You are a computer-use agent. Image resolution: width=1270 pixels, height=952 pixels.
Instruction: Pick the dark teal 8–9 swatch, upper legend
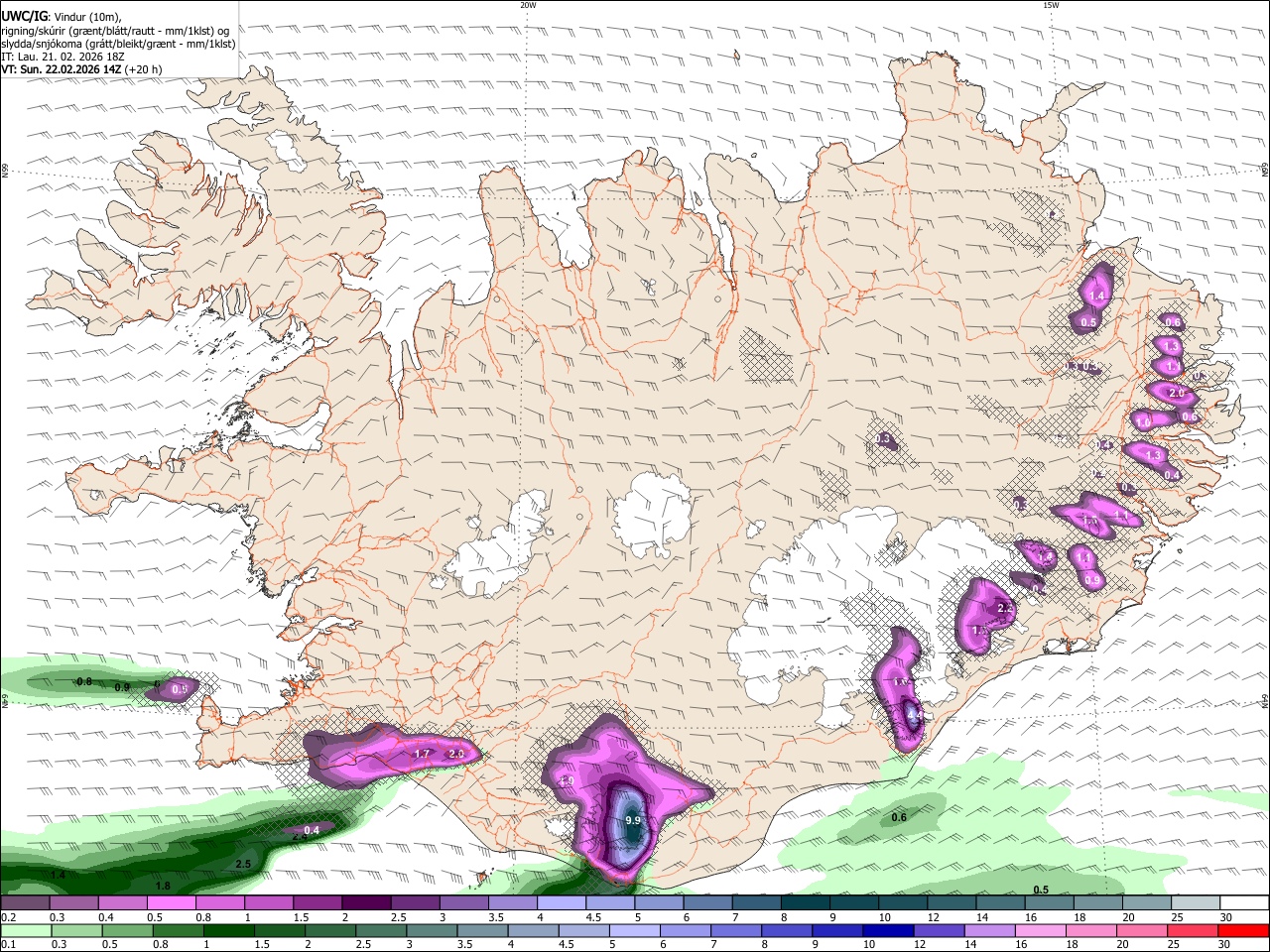click(x=805, y=903)
